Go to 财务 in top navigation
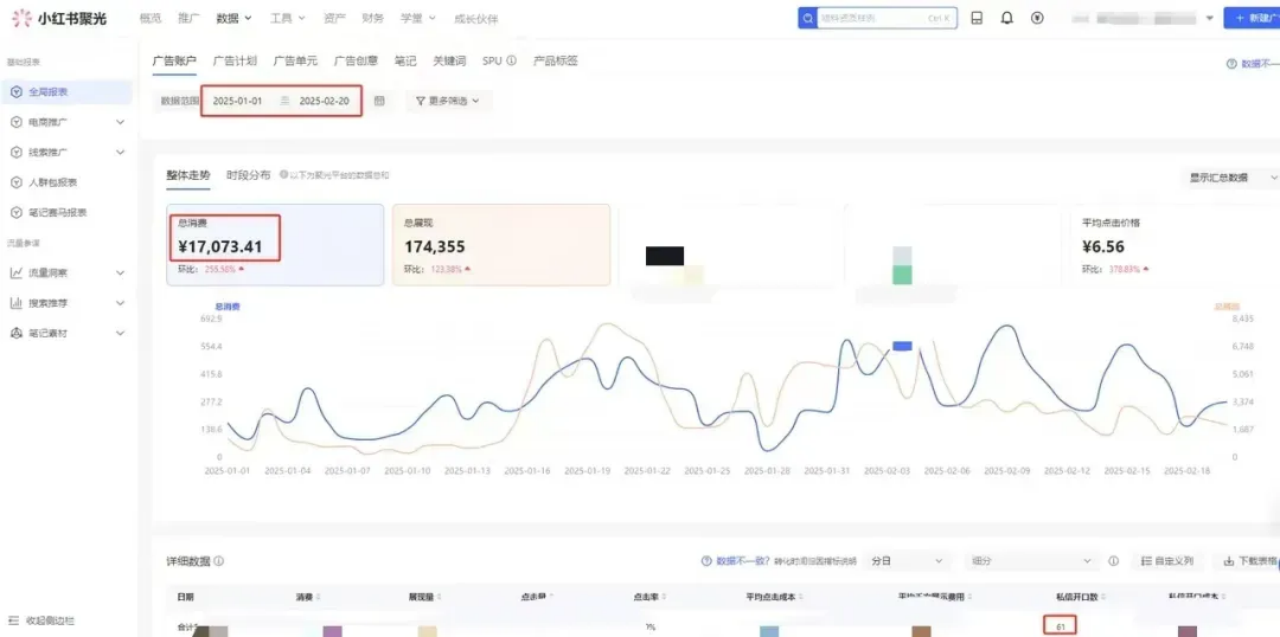The image size is (1280, 637). (373, 18)
